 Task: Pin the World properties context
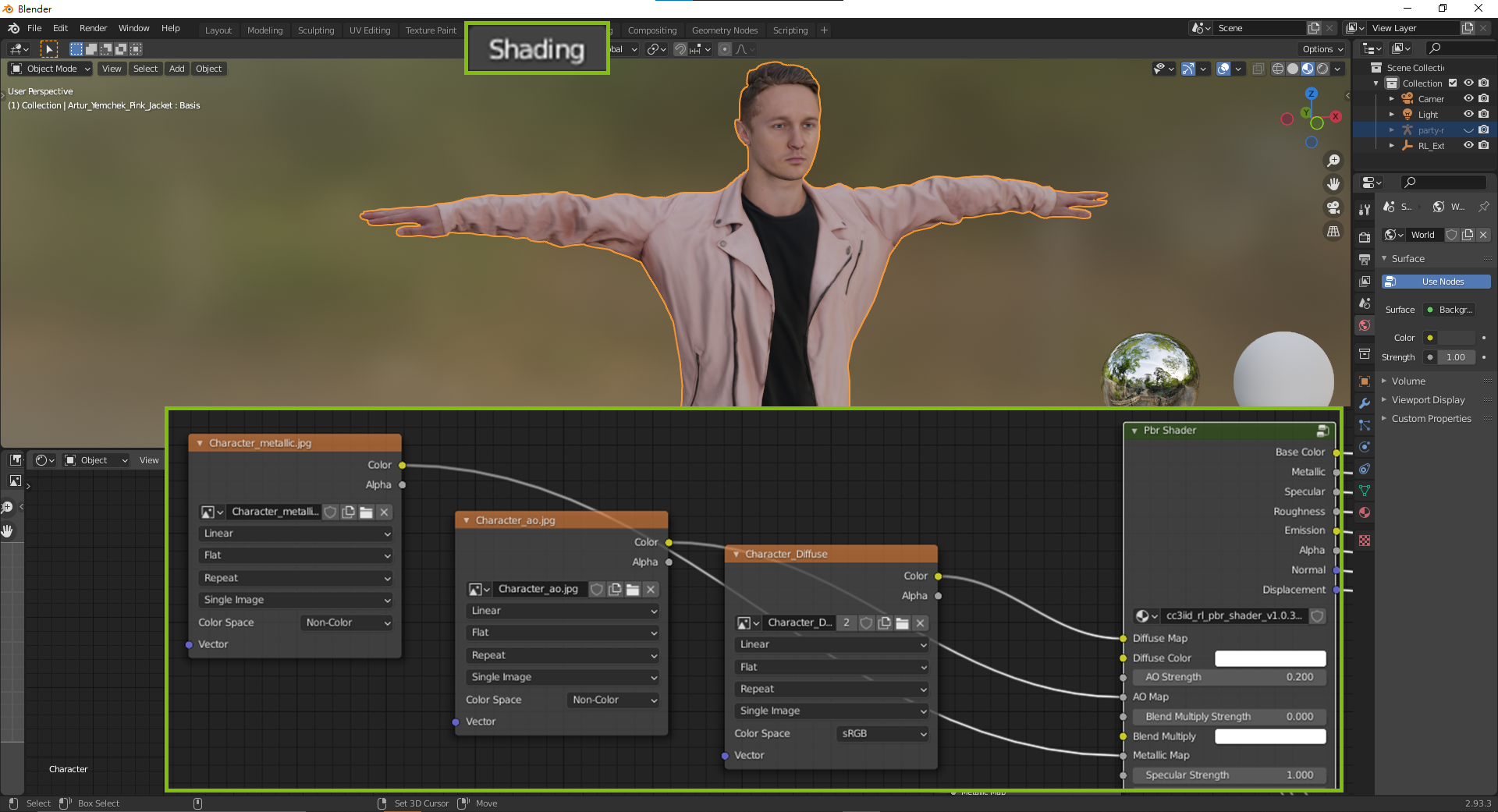(x=1483, y=207)
